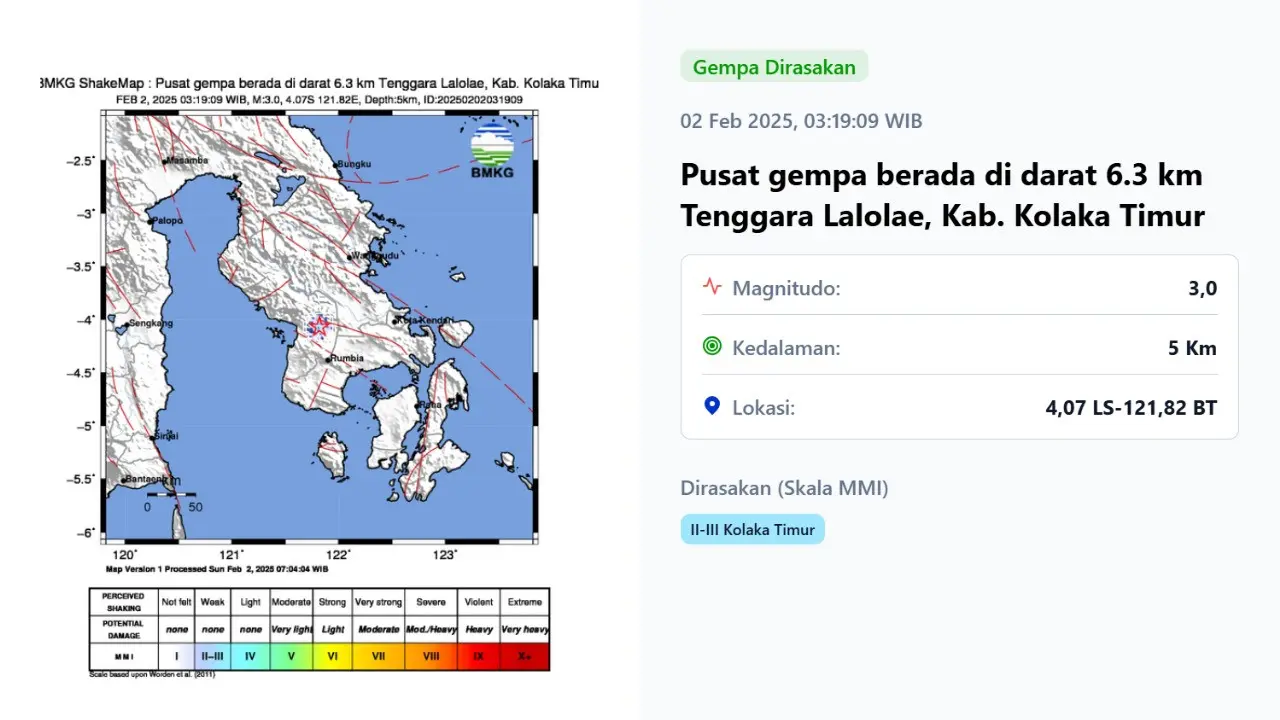Click the green V MMI color cell

pyautogui.click(x=291, y=657)
